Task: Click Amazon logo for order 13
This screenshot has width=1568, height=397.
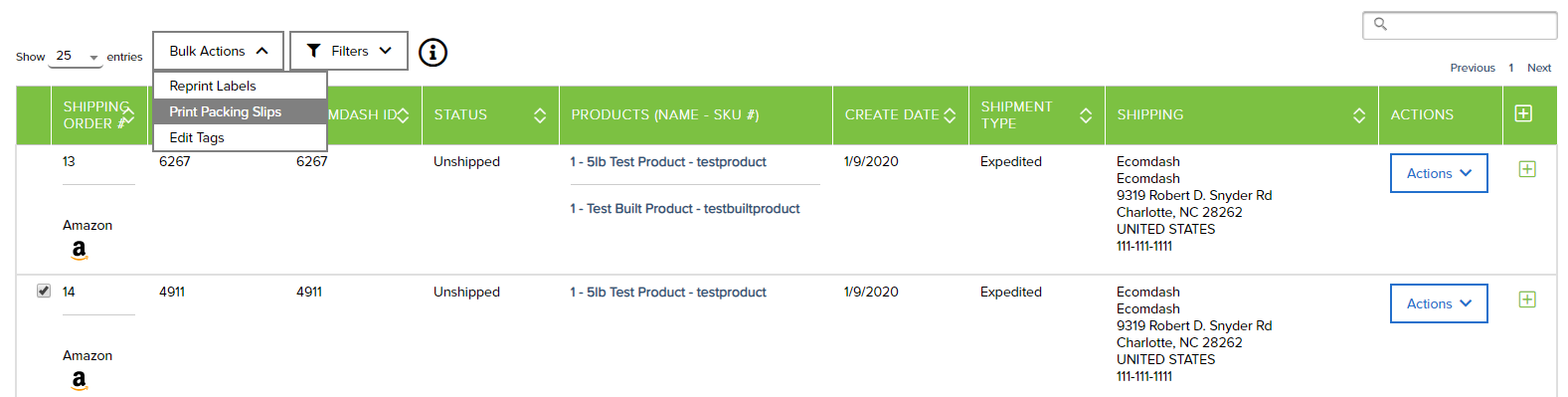Action: click(x=80, y=250)
